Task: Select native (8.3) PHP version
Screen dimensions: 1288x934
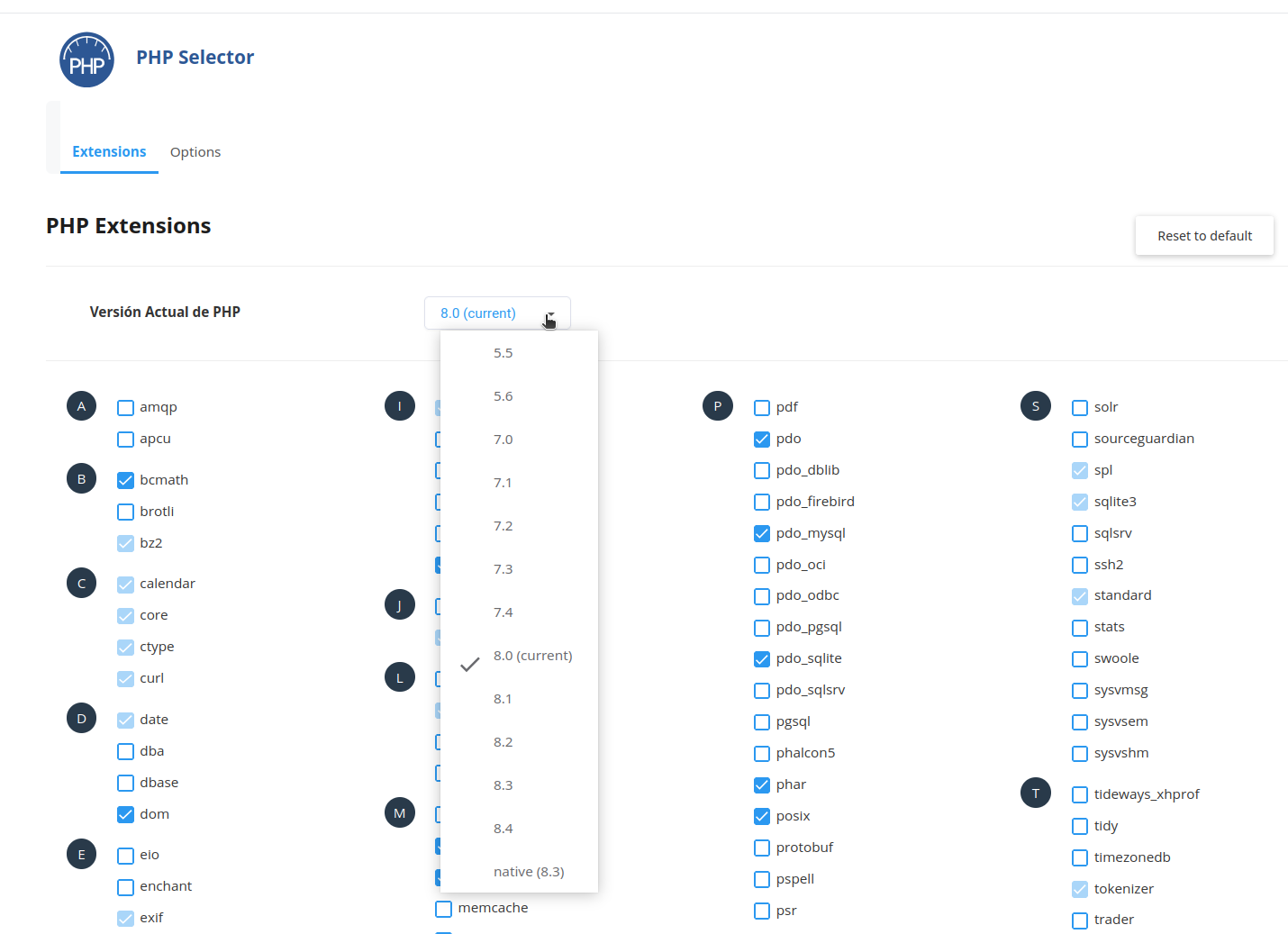Action: (519, 872)
